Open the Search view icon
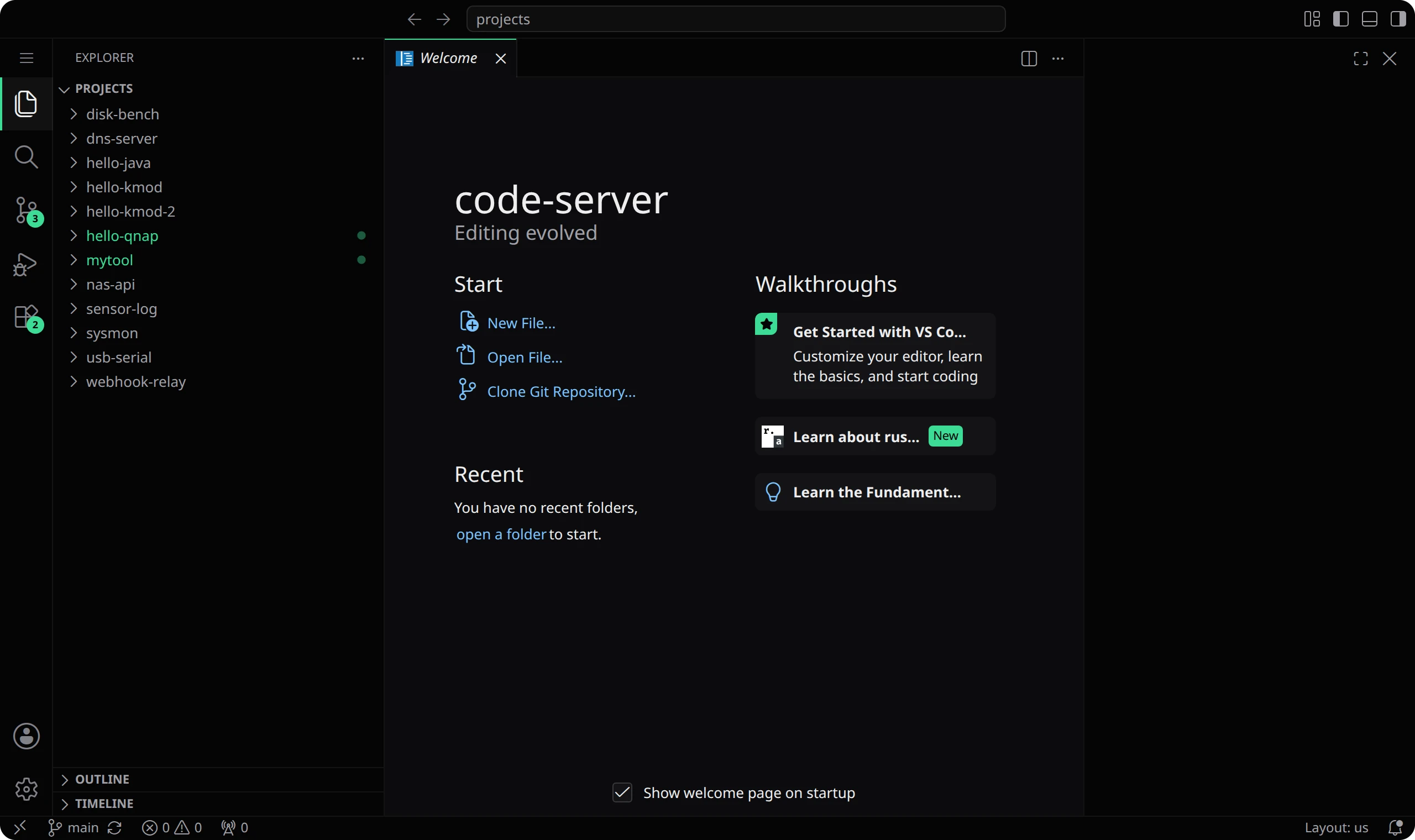Screen dimensions: 1415x840 [x=26, y=157]
